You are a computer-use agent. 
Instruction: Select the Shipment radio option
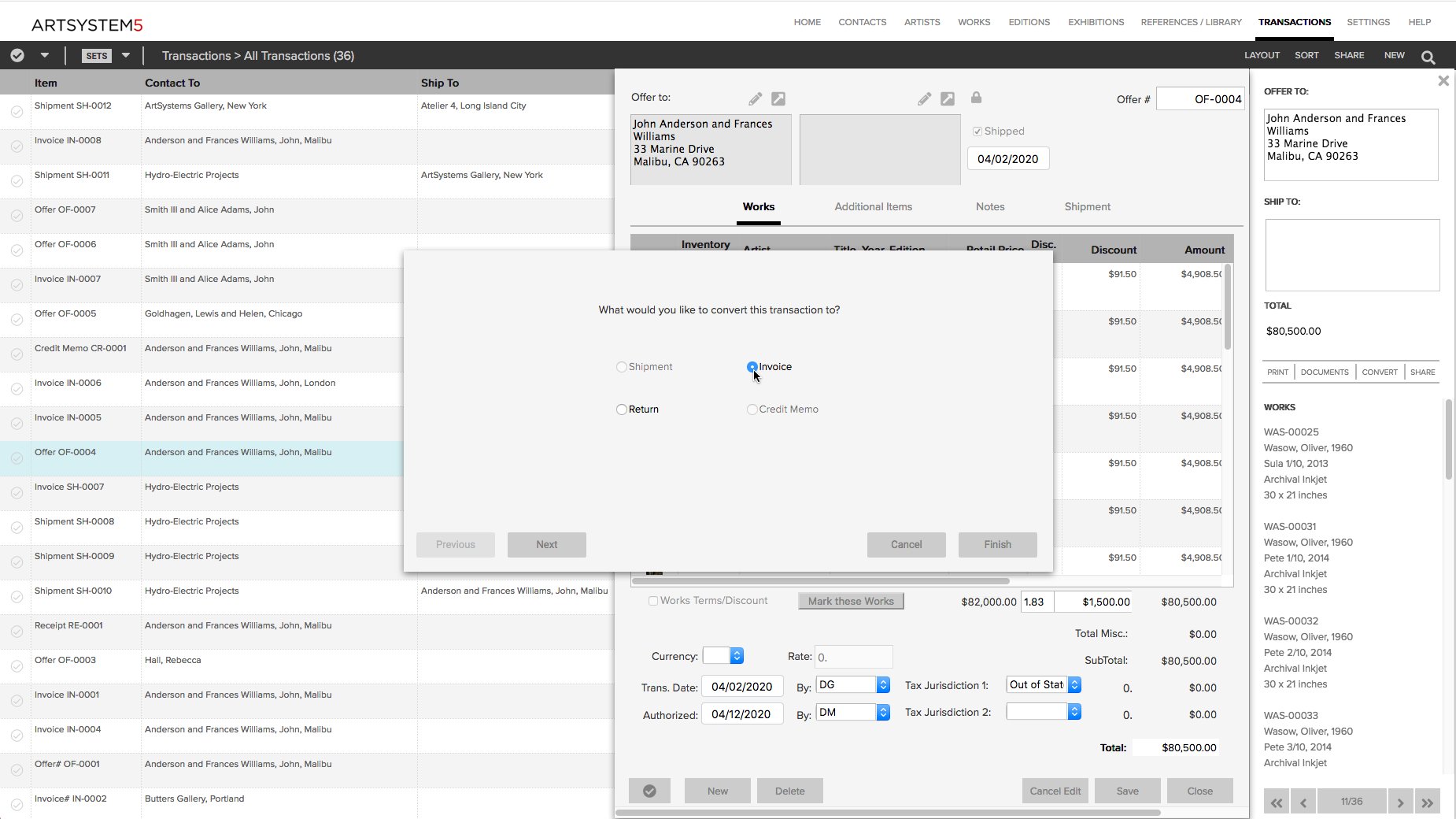pos(622,367)
